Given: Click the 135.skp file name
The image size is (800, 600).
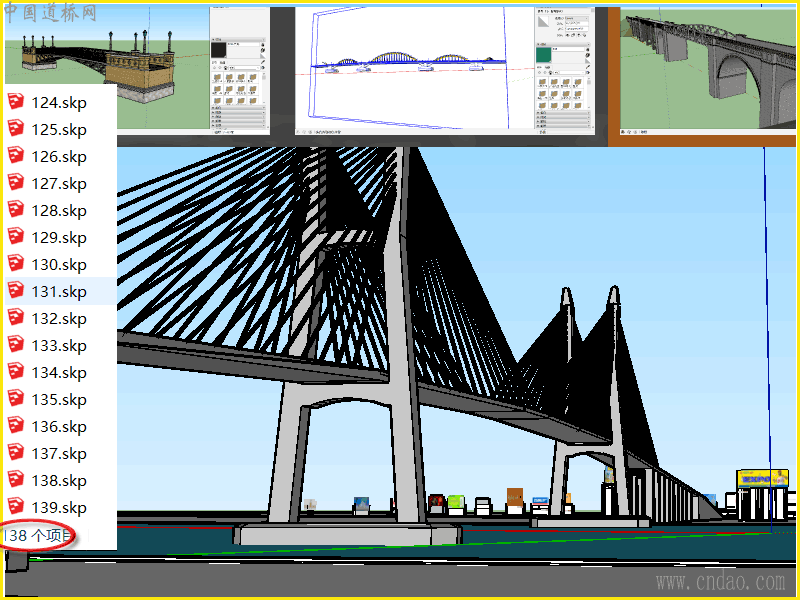Looking at the screenshot, I should point(59,399).
